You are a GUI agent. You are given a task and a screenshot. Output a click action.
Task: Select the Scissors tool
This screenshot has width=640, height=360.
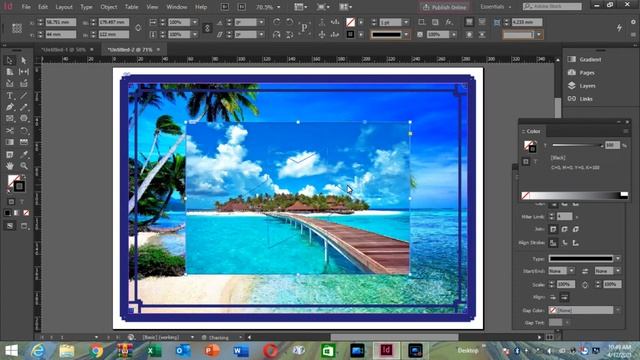click(10, 131)
